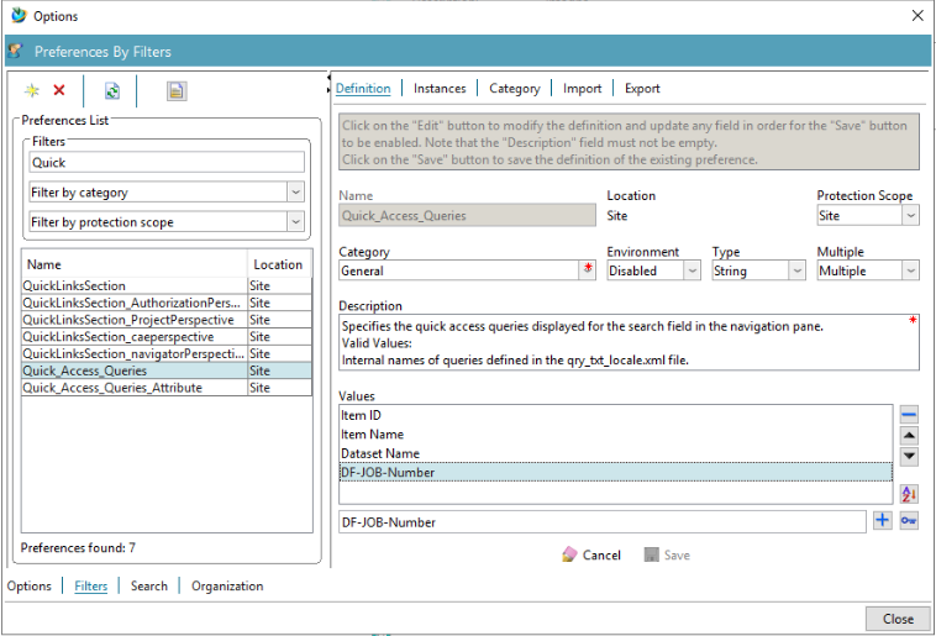
Task: Select Item Name in Values list
Action: (616, 434)
